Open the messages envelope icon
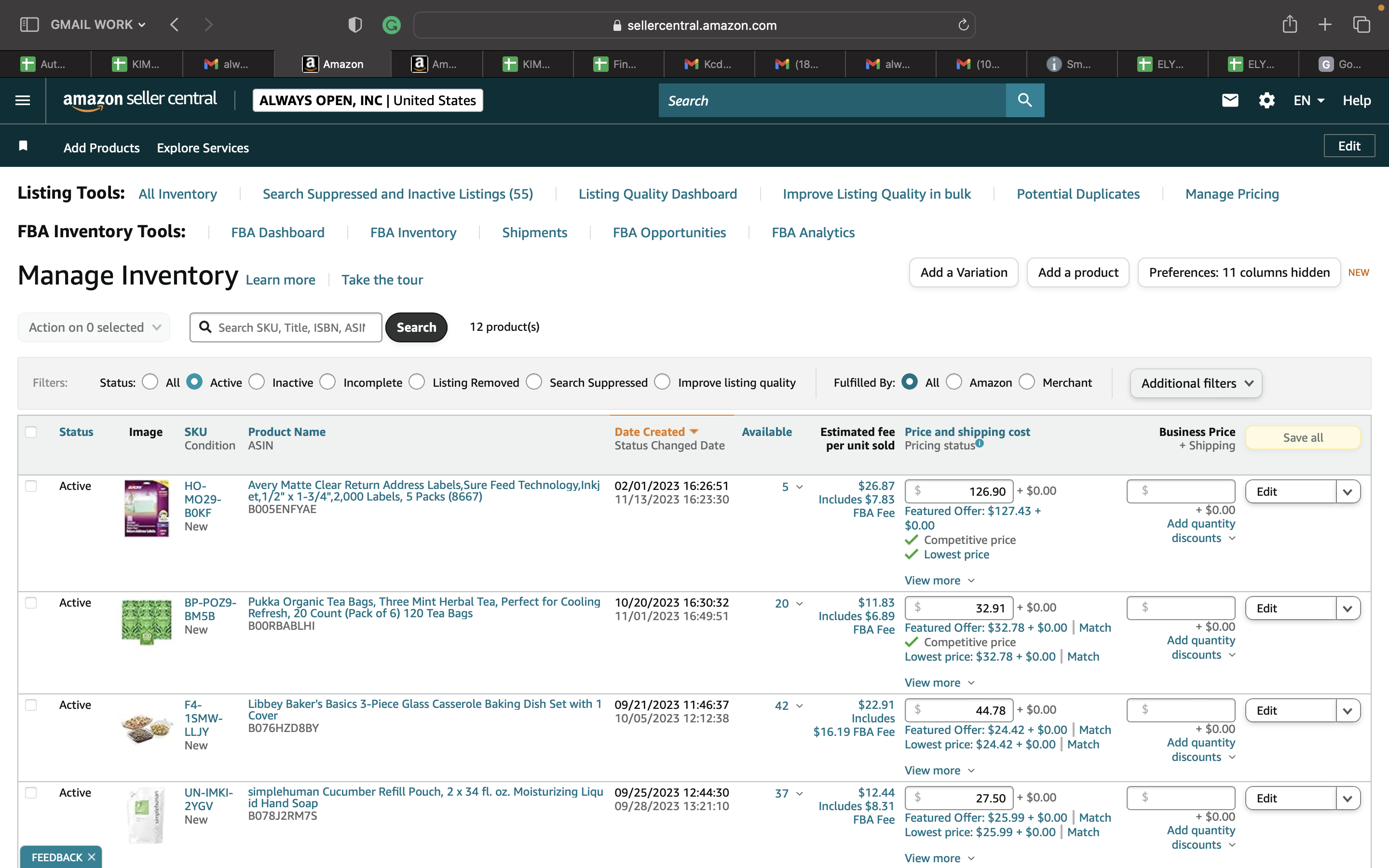Image resolution: width=1389 pixels, height=868 pixels. (1230, 100)
